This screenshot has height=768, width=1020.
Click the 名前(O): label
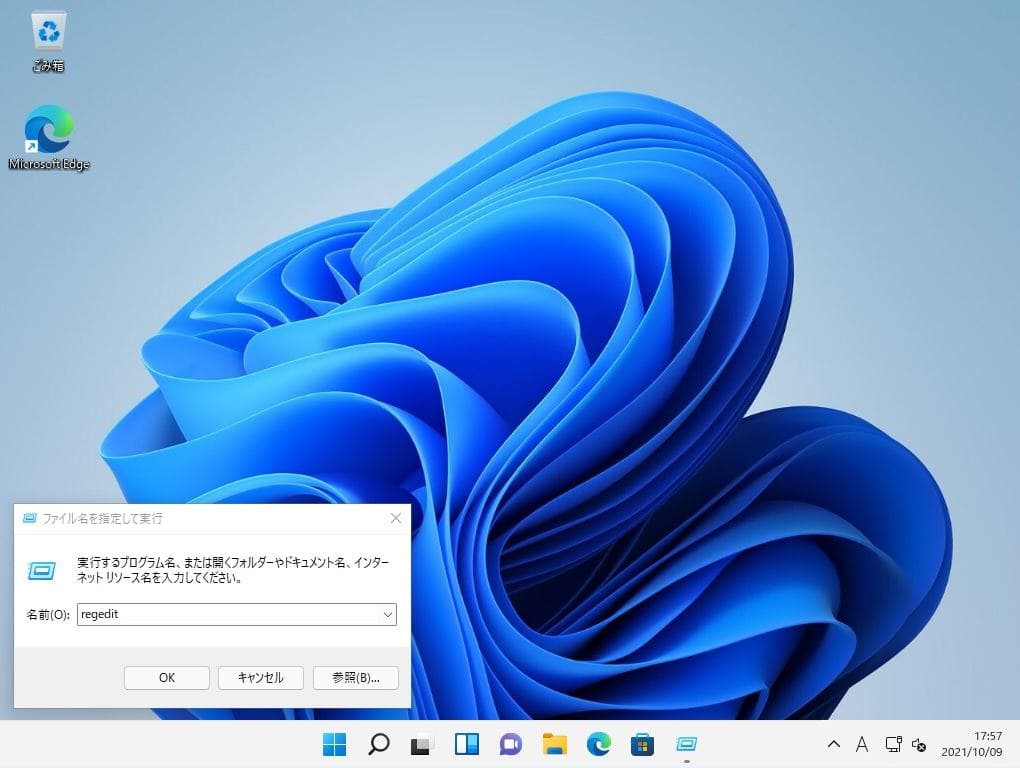pyautogui.click(x=47, y=615)
